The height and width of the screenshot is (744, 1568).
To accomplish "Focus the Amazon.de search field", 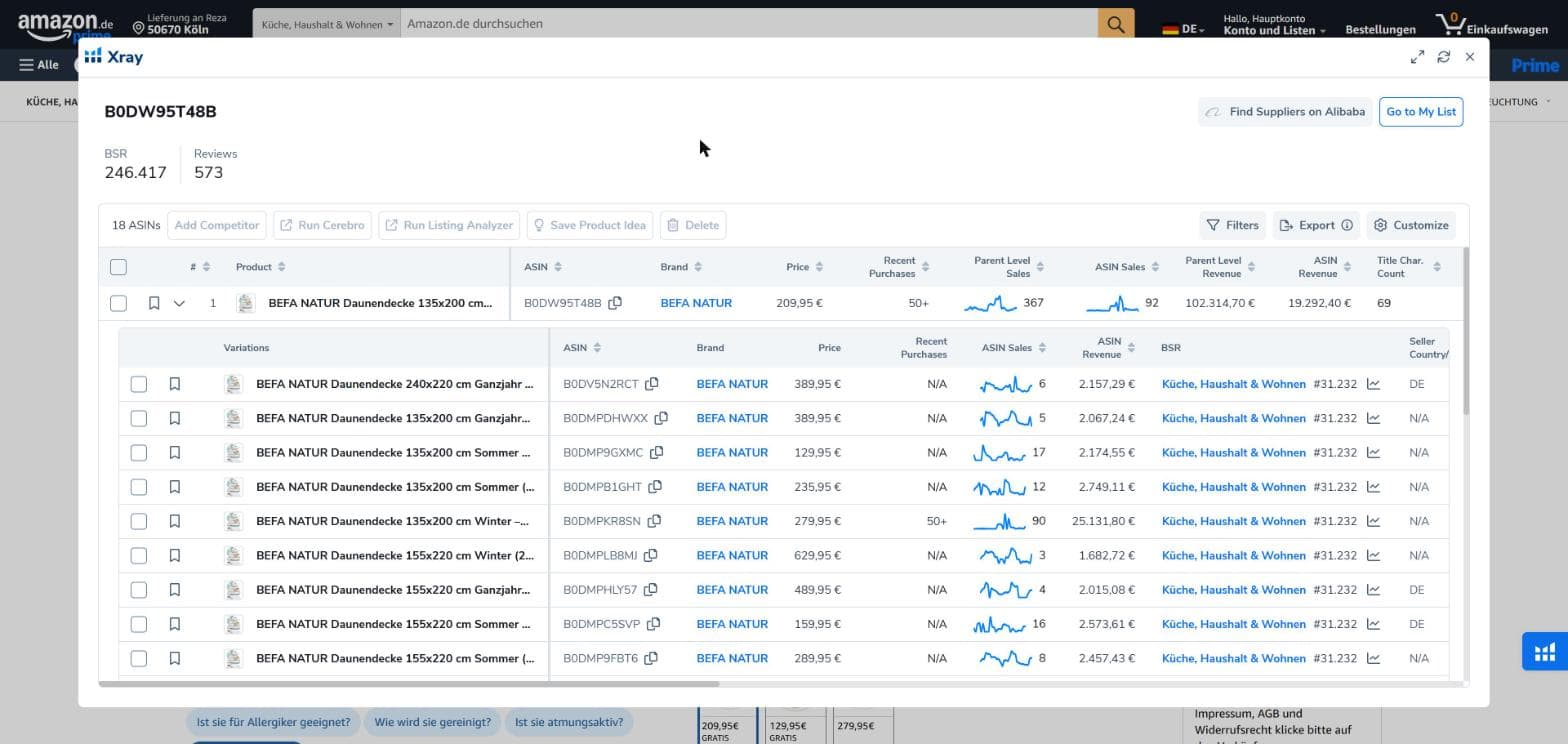I will click(749, 24).
